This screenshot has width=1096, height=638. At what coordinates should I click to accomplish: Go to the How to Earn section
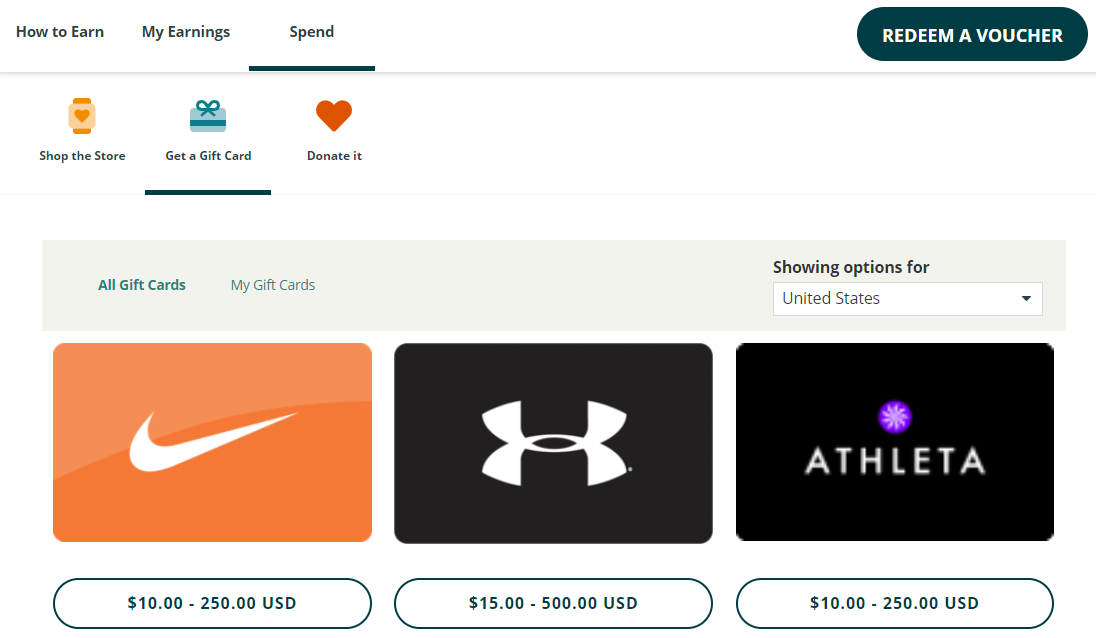tap(59, 31)
